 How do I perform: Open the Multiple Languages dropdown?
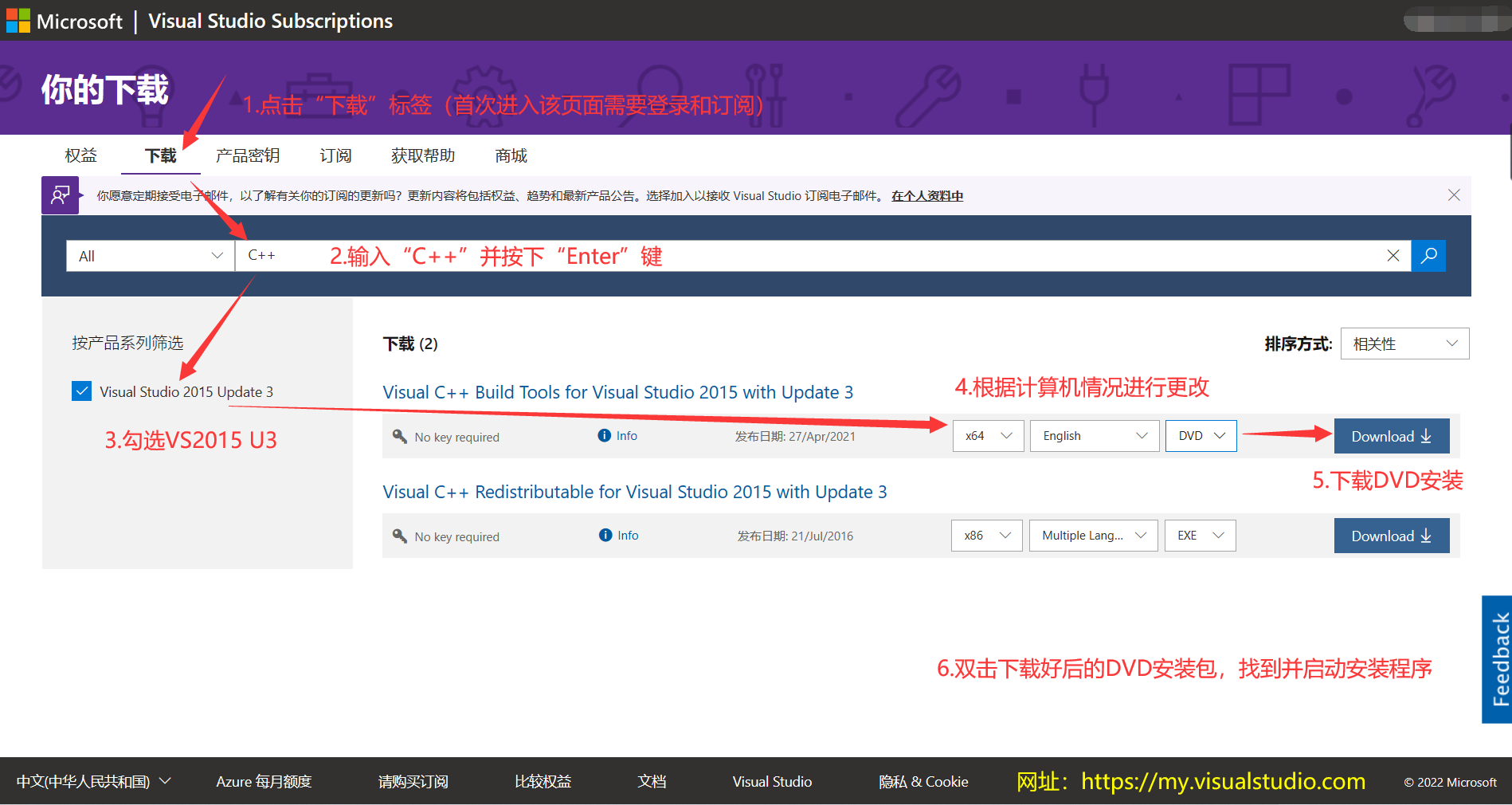pos(1094,536)
